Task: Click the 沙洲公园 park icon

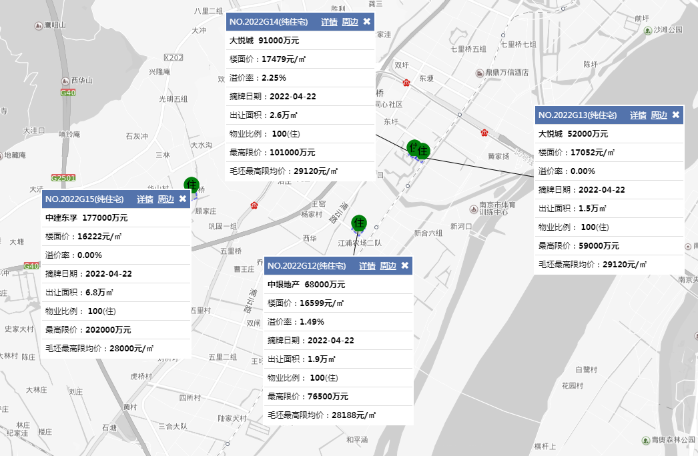Action: [645, 31]
